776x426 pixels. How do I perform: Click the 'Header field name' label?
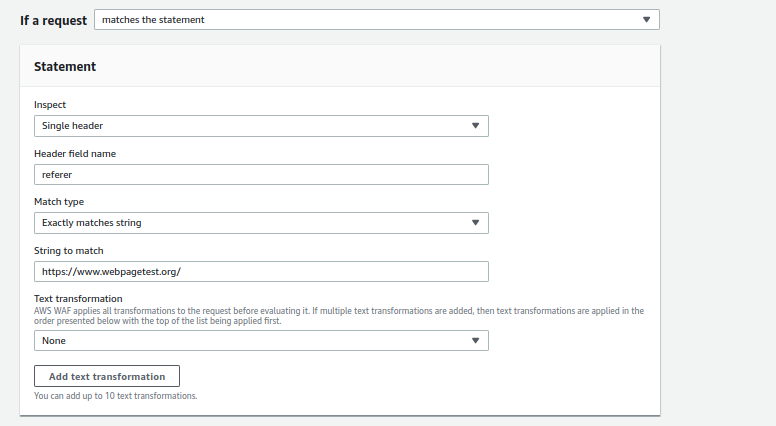pyautogui.click(x=75, y=154)
